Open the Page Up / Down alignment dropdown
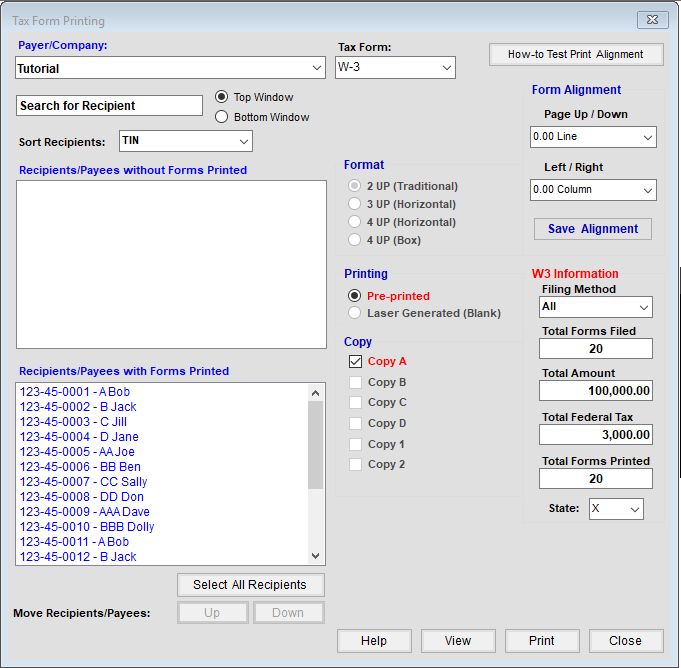Screen dimensions: 681x668 pyautogui.click(x=593, y=137)
